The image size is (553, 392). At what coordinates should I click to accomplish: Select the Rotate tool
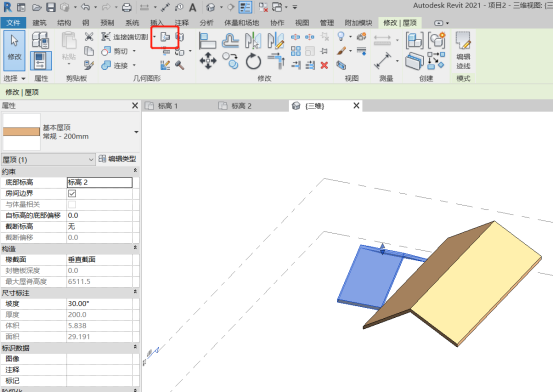(253, 61)
